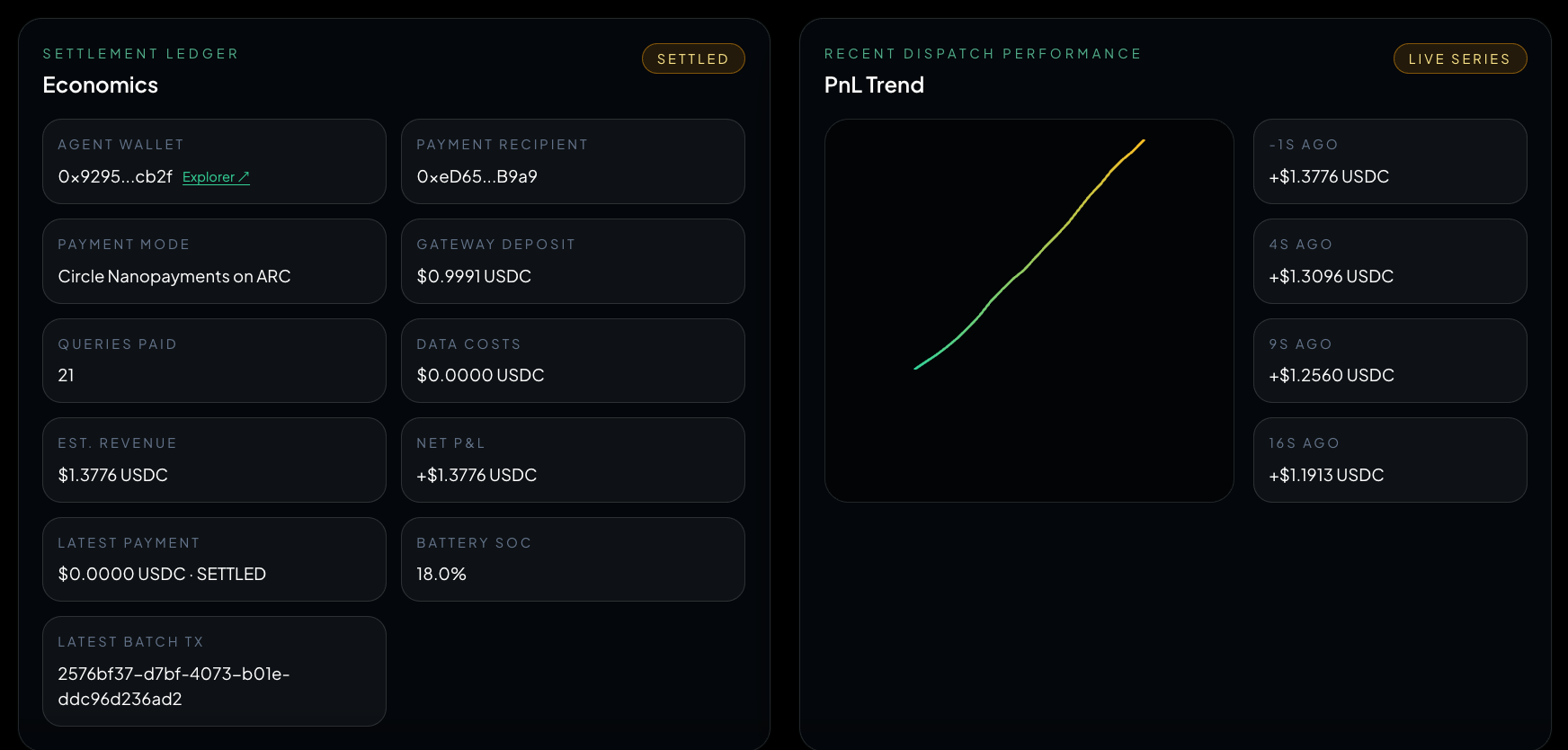The height and width of the screenshot is (750, 1568).
Task: Select the Queries Paid card showing 21
Action: tap(214, 361)
